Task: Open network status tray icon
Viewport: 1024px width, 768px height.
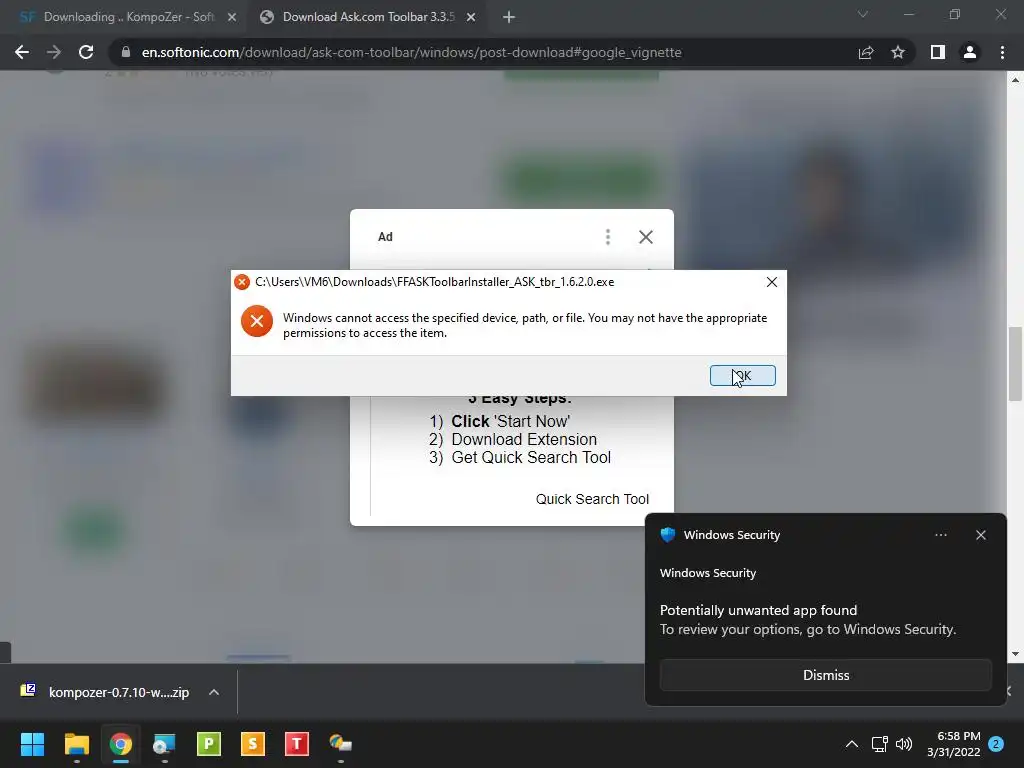Action: 879,744
